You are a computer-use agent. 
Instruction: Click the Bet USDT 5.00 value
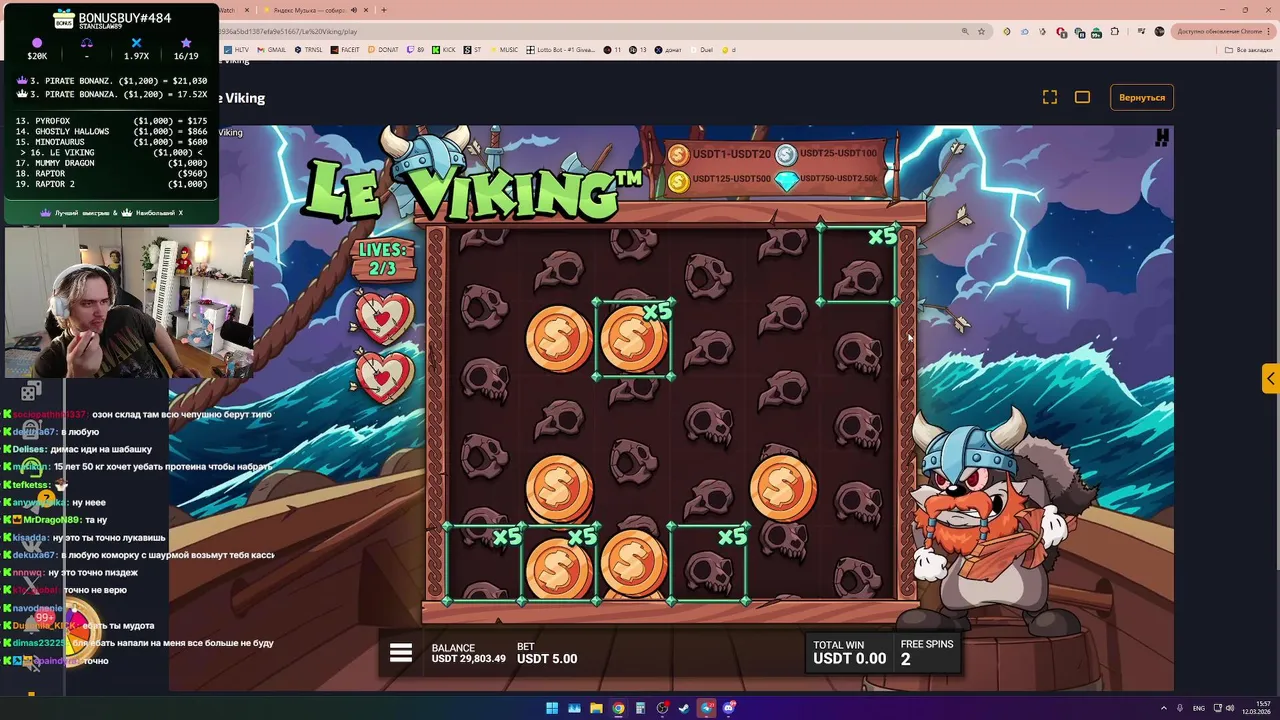(546, 658)
